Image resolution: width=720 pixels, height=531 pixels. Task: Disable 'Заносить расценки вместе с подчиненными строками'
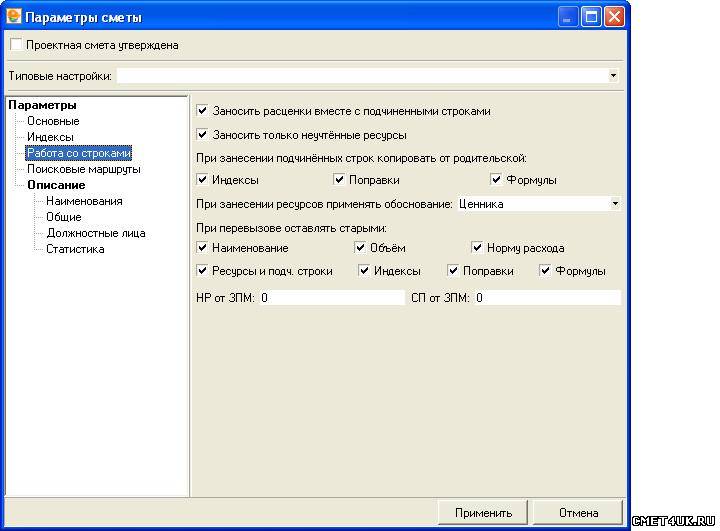203,111
